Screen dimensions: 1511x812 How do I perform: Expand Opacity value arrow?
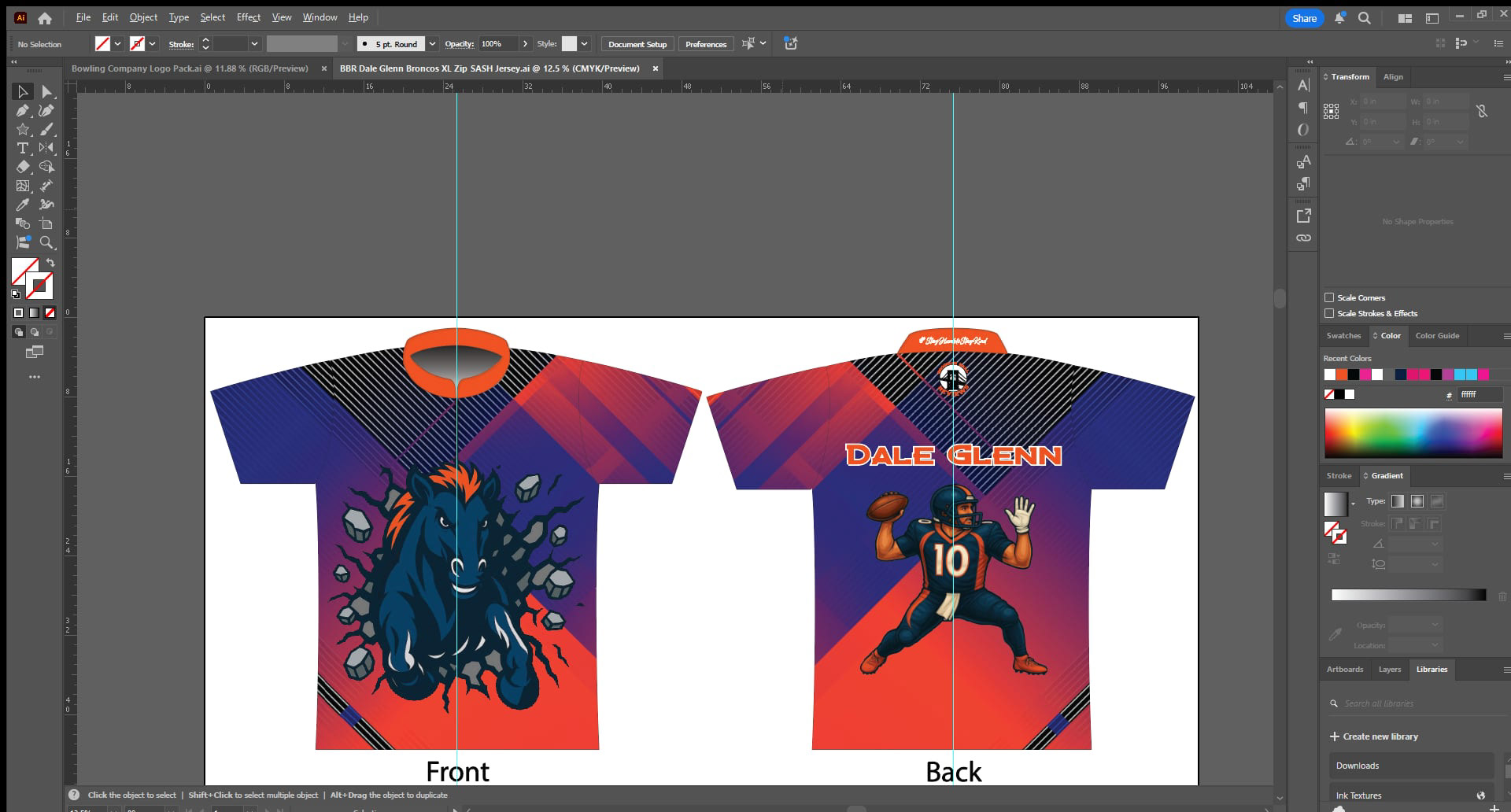point(526,44)
